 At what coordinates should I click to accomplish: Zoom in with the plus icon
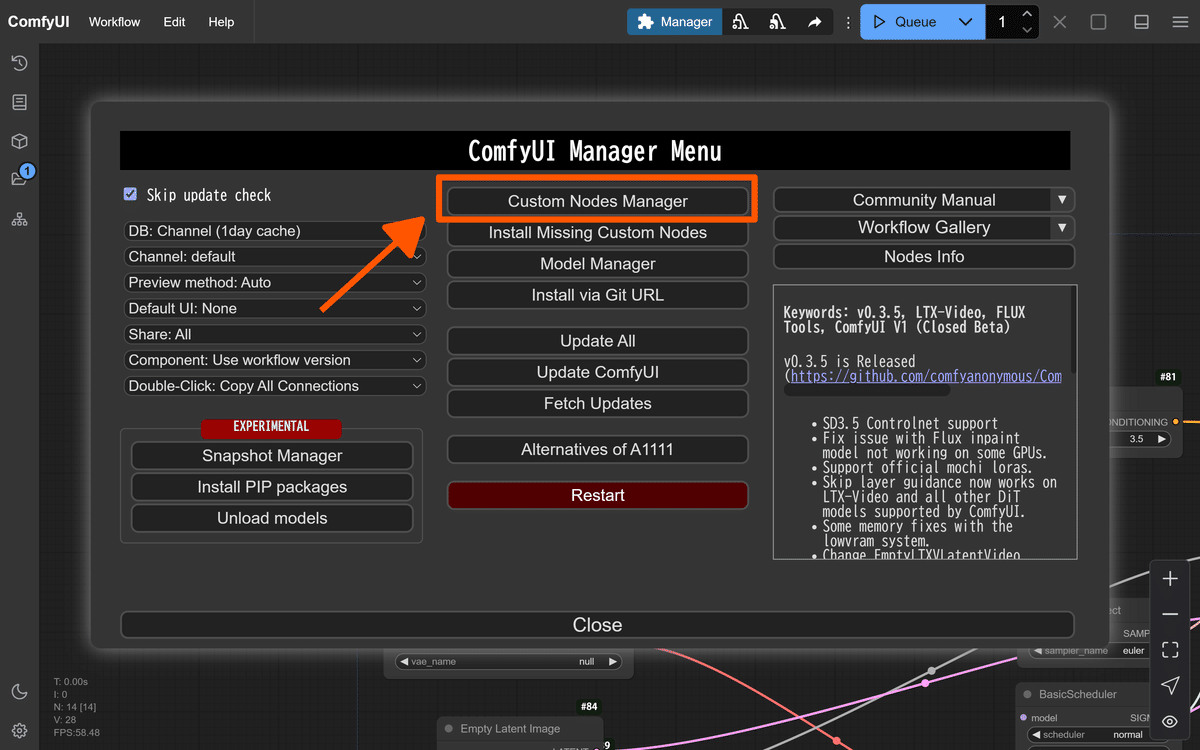pyautogui.click(x=1170, y=579)
